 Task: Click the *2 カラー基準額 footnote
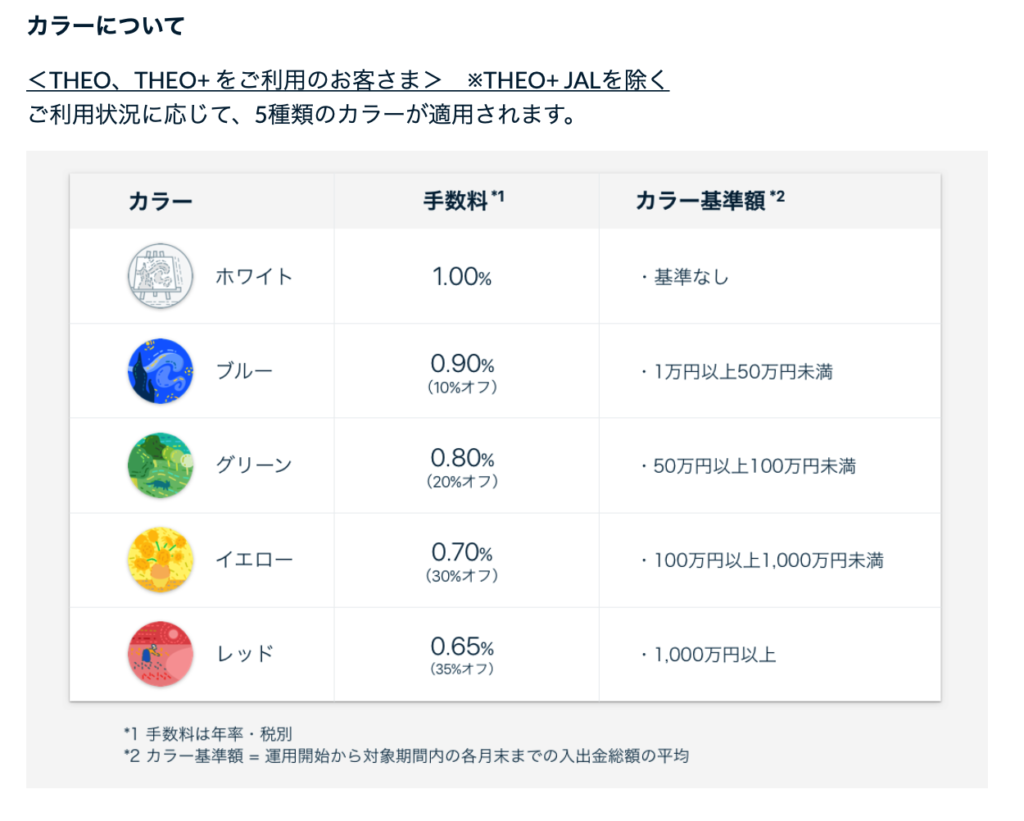click(406, 756)
